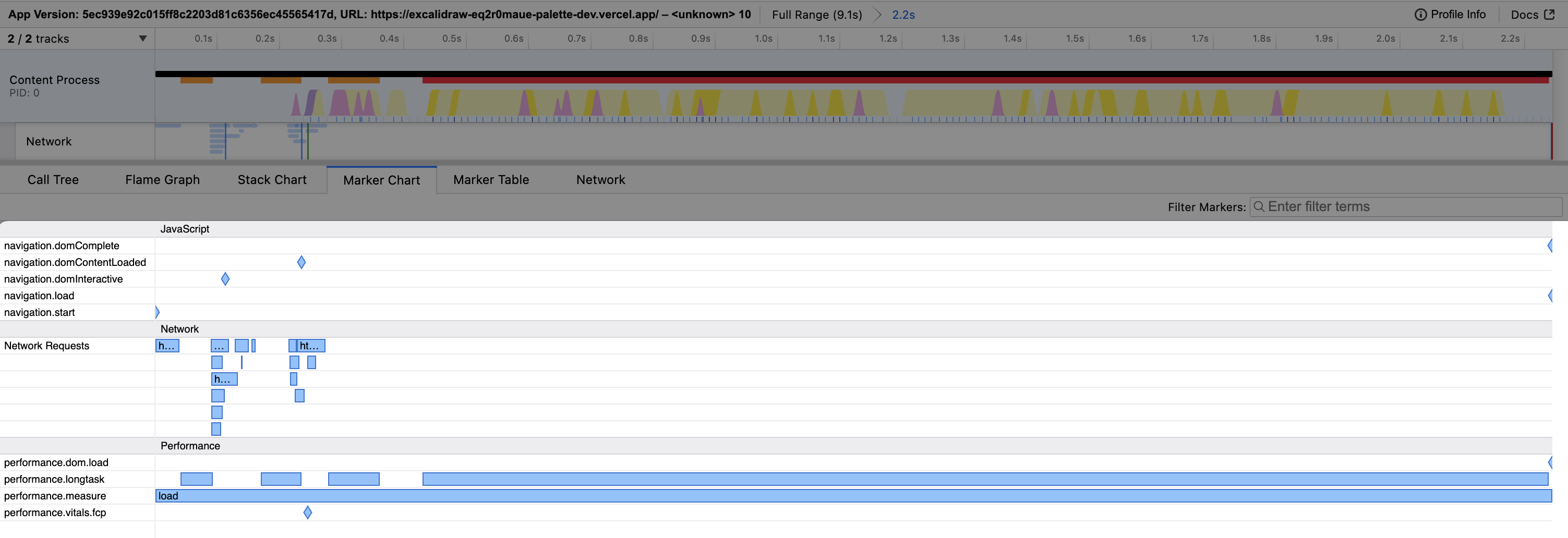
Task: Click navigation.start row label
Action: (40, 312)
